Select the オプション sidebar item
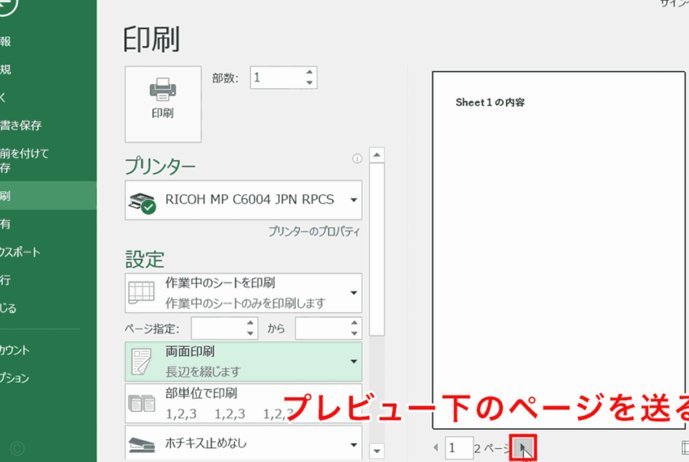 click(x=48, y=378)
